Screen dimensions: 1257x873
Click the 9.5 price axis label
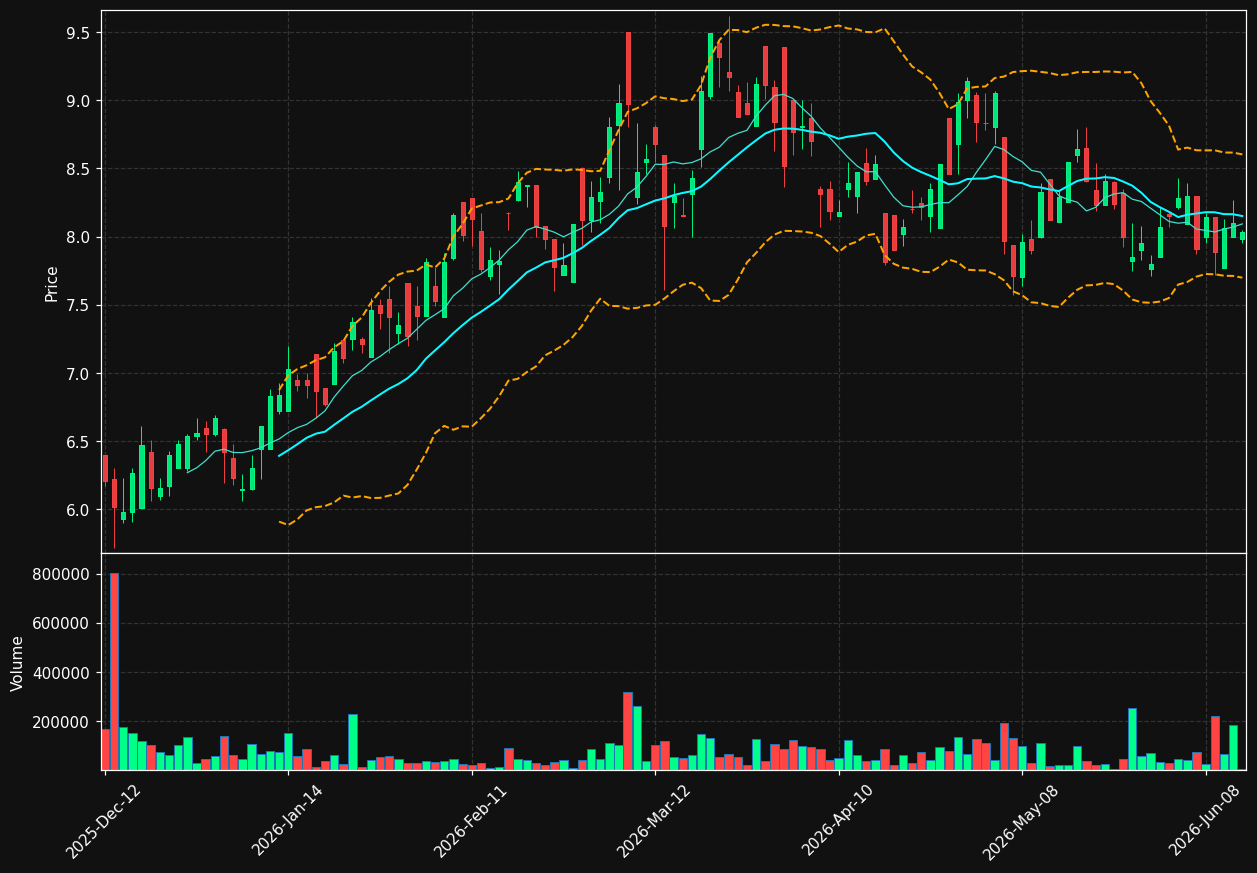point(79,33)
